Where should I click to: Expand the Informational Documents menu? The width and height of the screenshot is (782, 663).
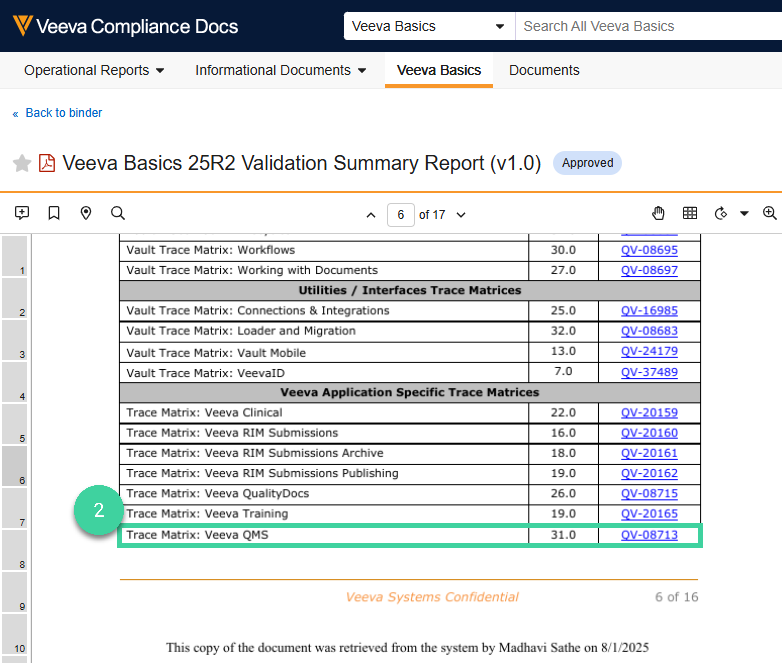tap(281, 70)
